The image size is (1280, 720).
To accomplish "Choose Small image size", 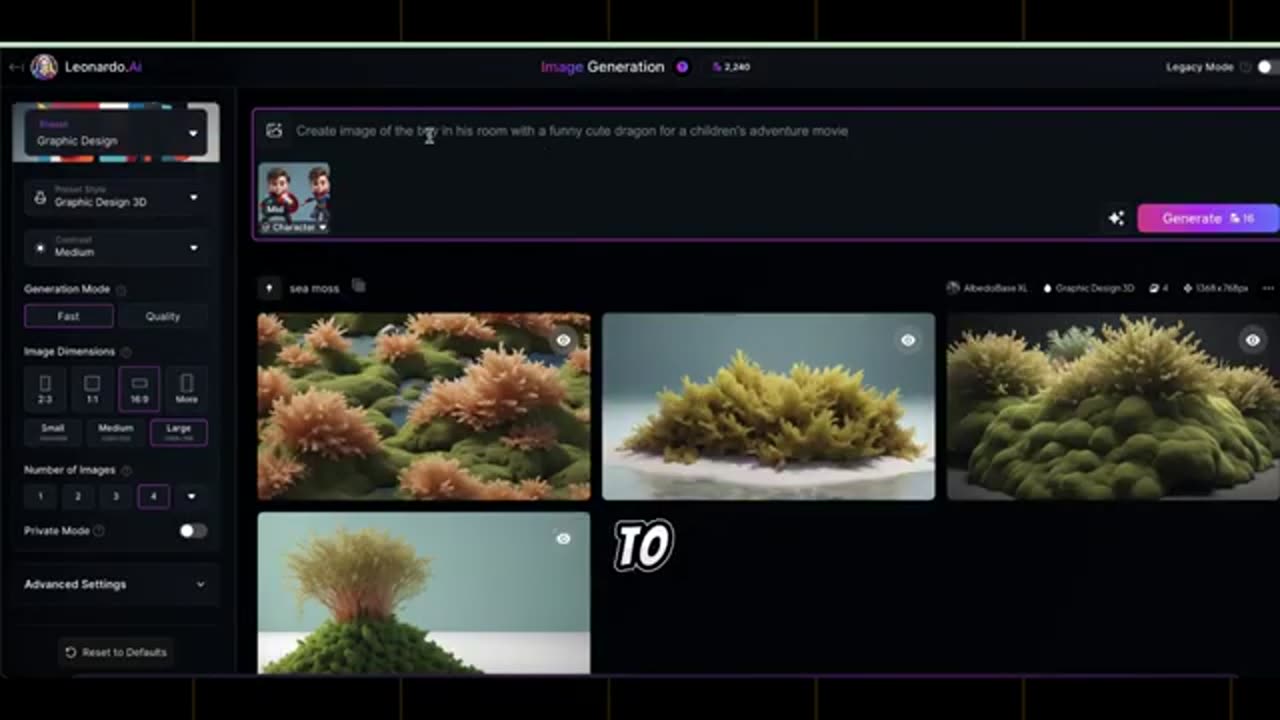I will click(x=53, y=432).
